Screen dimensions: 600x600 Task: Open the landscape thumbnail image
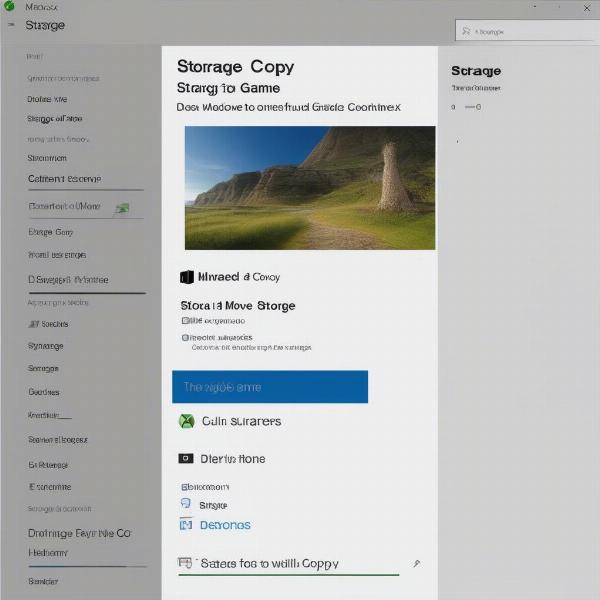pyautogui.click(x=310, y=188)
